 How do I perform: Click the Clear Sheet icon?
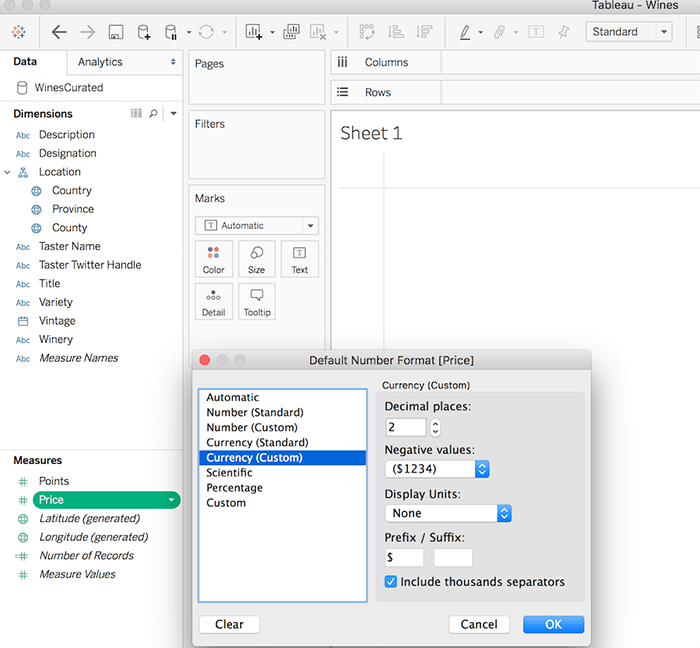(318, 32)
